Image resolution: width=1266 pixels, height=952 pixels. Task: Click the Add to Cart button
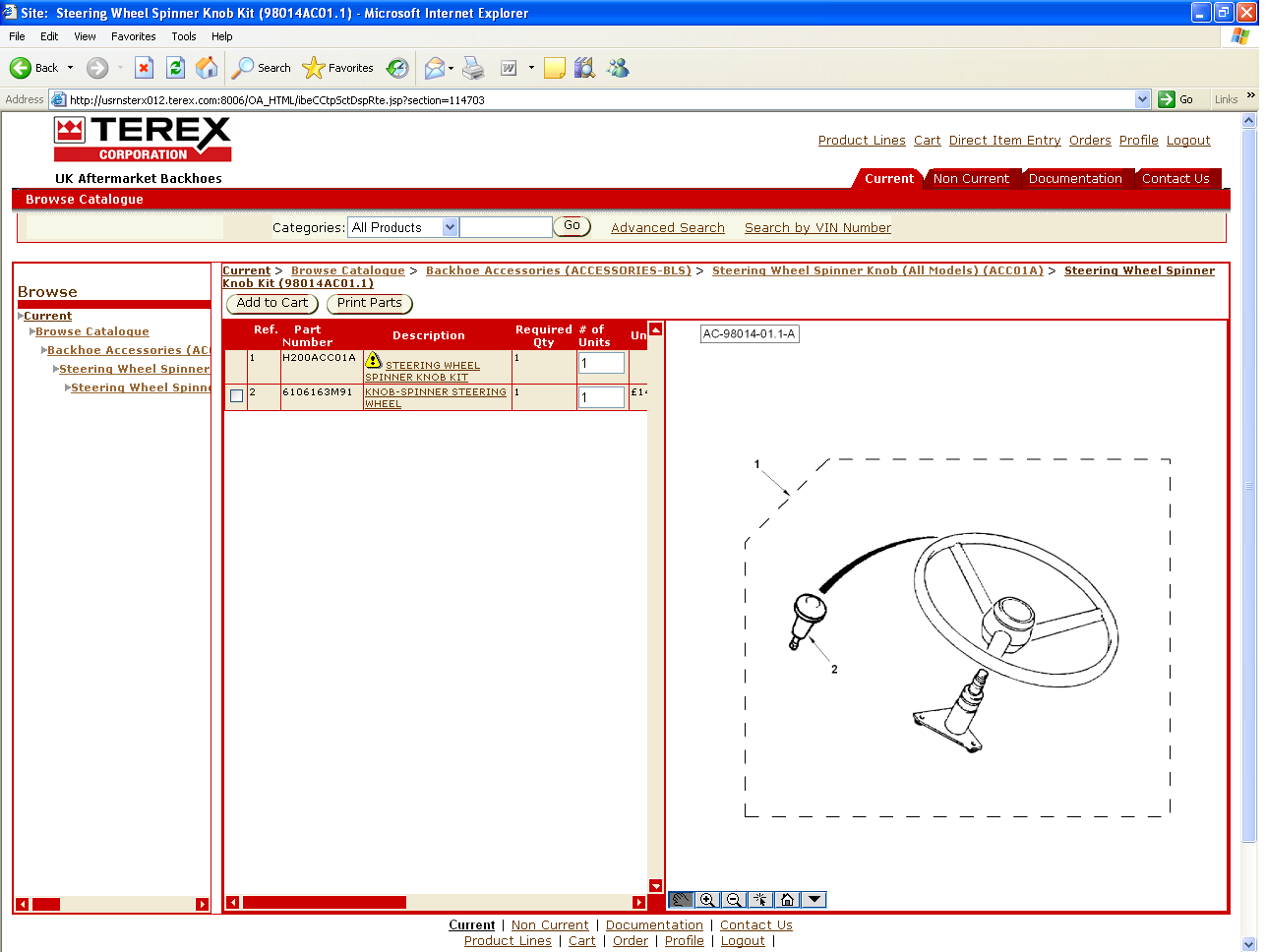pos(272,303)
